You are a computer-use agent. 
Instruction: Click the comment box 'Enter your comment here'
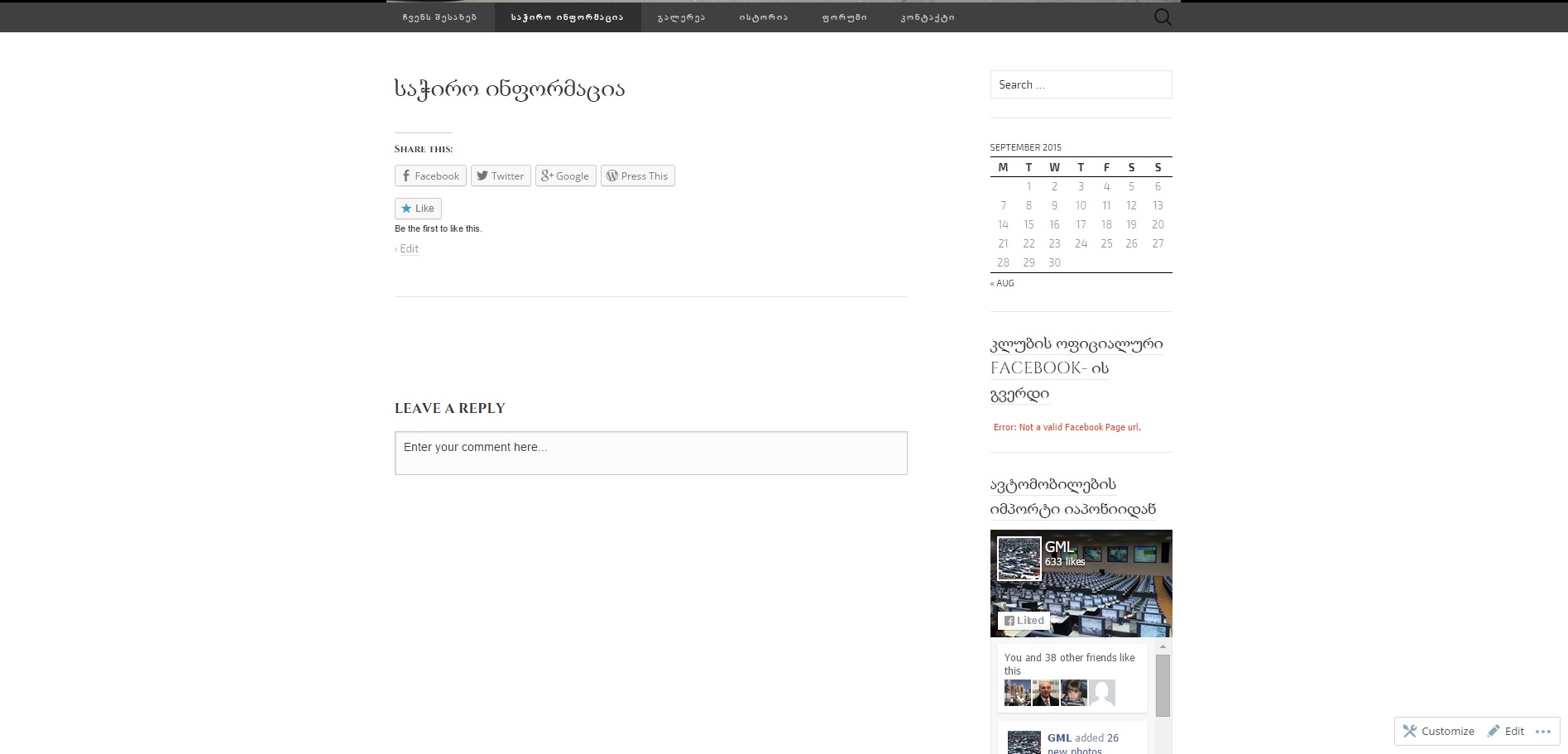click(651, 453)
